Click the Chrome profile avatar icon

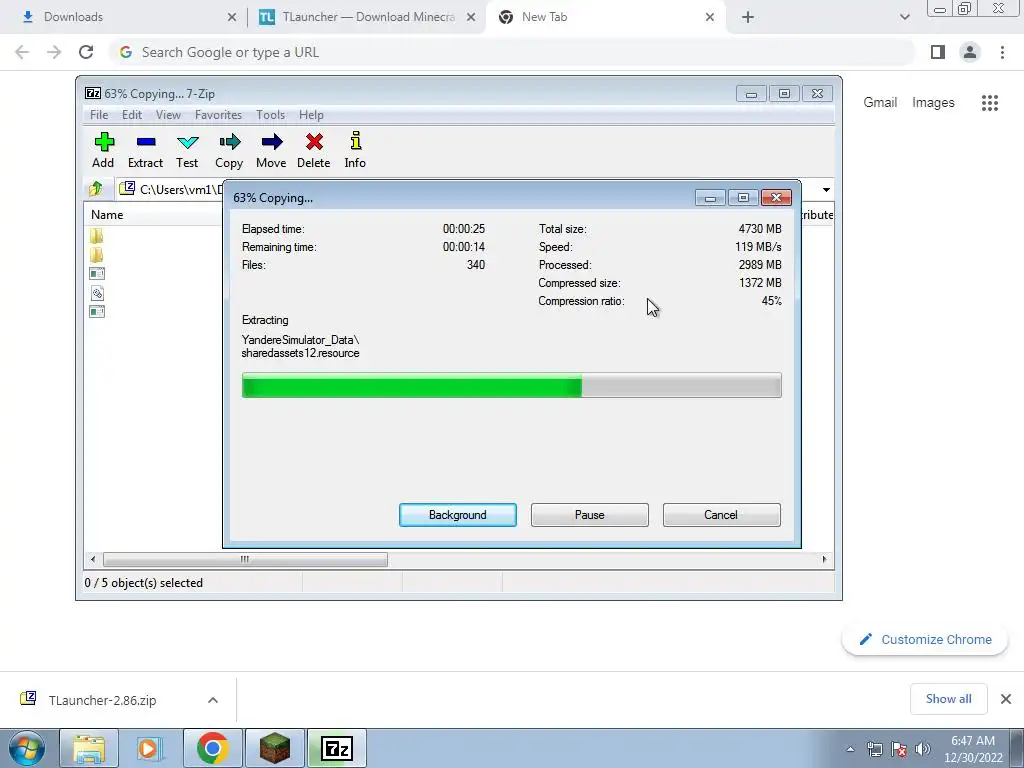pos(970,52)
